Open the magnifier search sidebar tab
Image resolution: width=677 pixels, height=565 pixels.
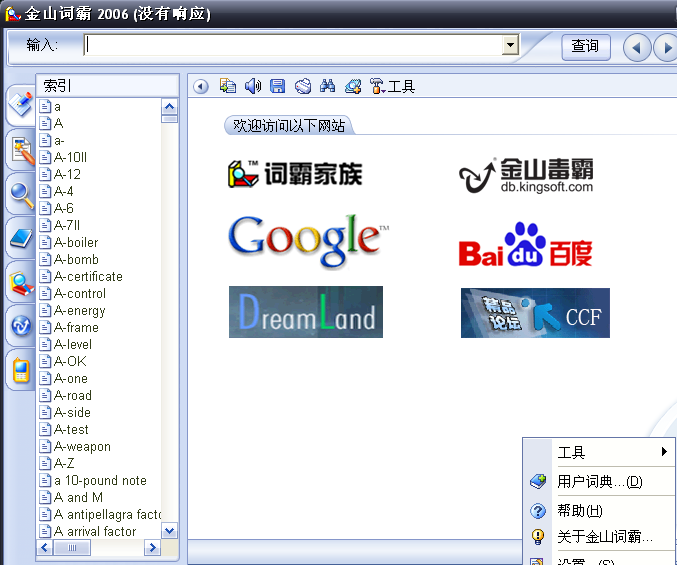tap(22, 195)
